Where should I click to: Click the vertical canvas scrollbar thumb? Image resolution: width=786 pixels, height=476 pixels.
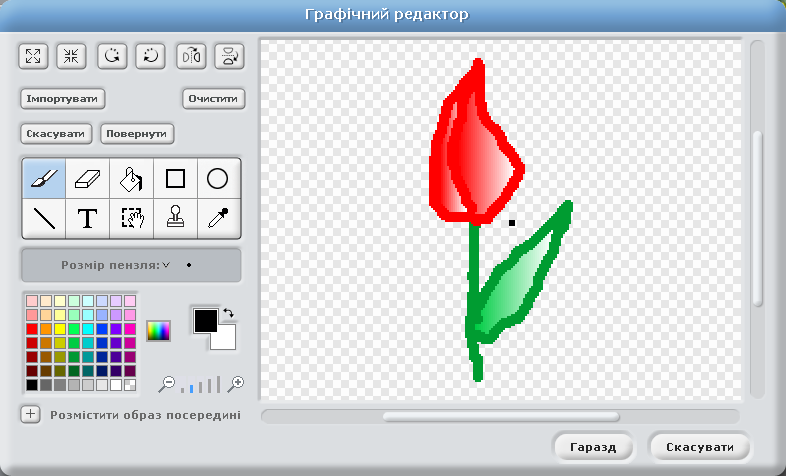[757, 218]
